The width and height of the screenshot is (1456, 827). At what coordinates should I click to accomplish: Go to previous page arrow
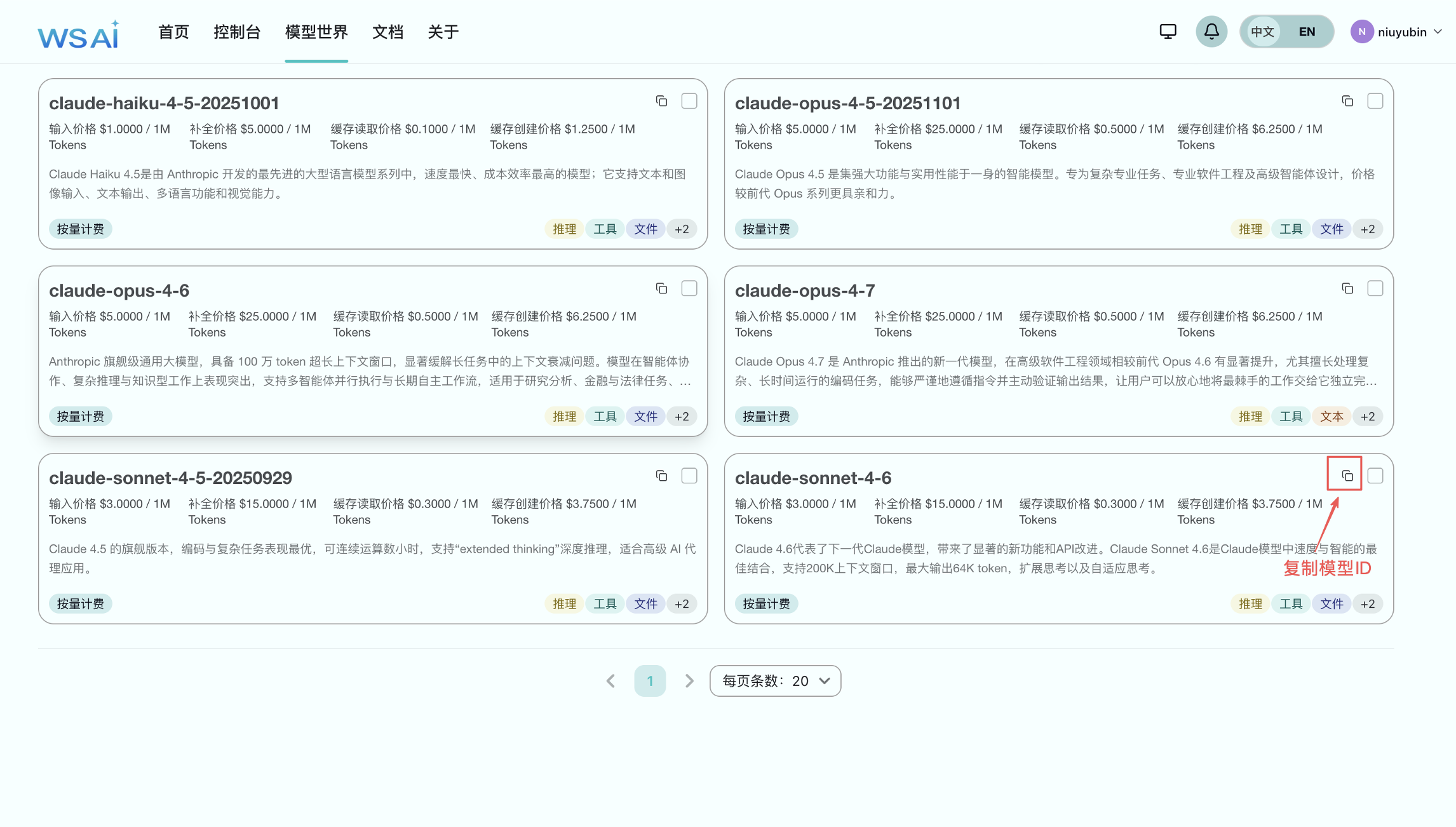[610, 681]
